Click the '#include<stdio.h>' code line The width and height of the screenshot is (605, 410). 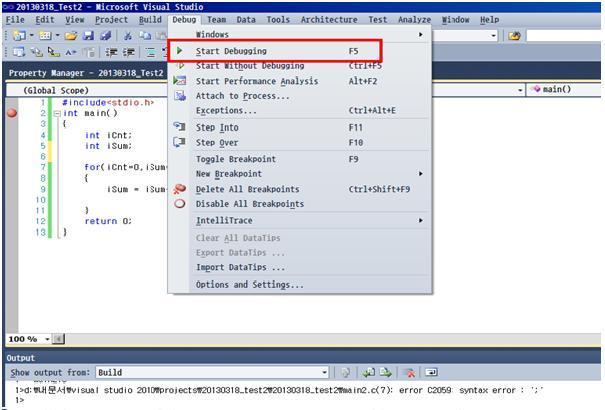(x=108, y=103)
